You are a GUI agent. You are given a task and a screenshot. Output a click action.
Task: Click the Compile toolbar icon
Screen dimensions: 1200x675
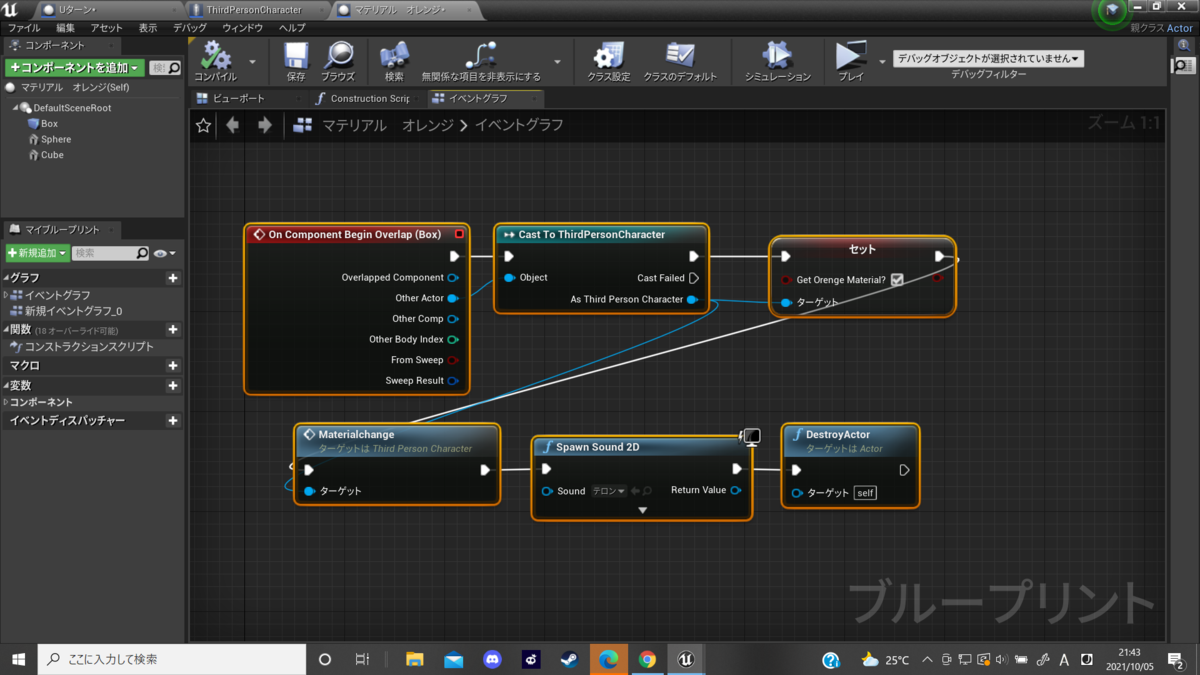(216, 55)
